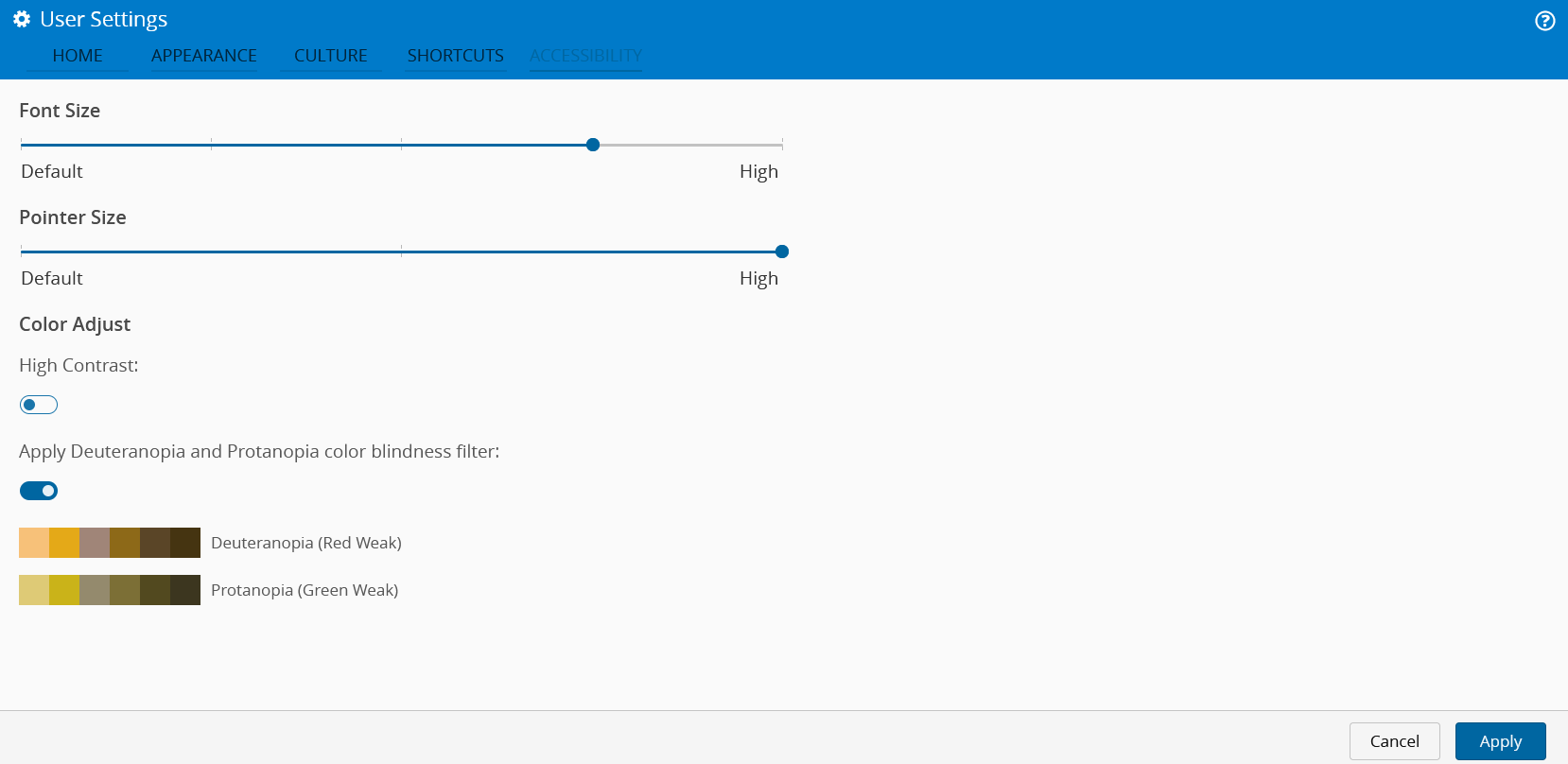Click the Protanopia color swatch strip
This screenshot has height=764, width=1568.
coord(110,590)
